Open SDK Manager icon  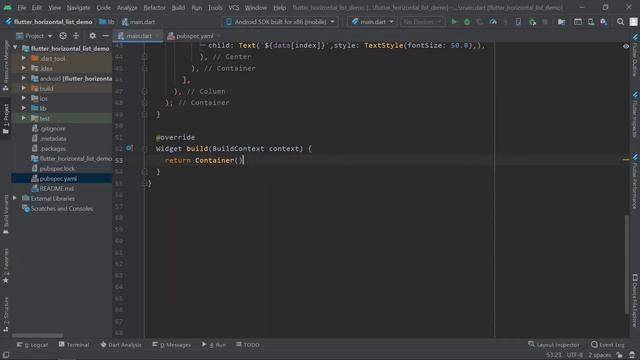(604, 22)
